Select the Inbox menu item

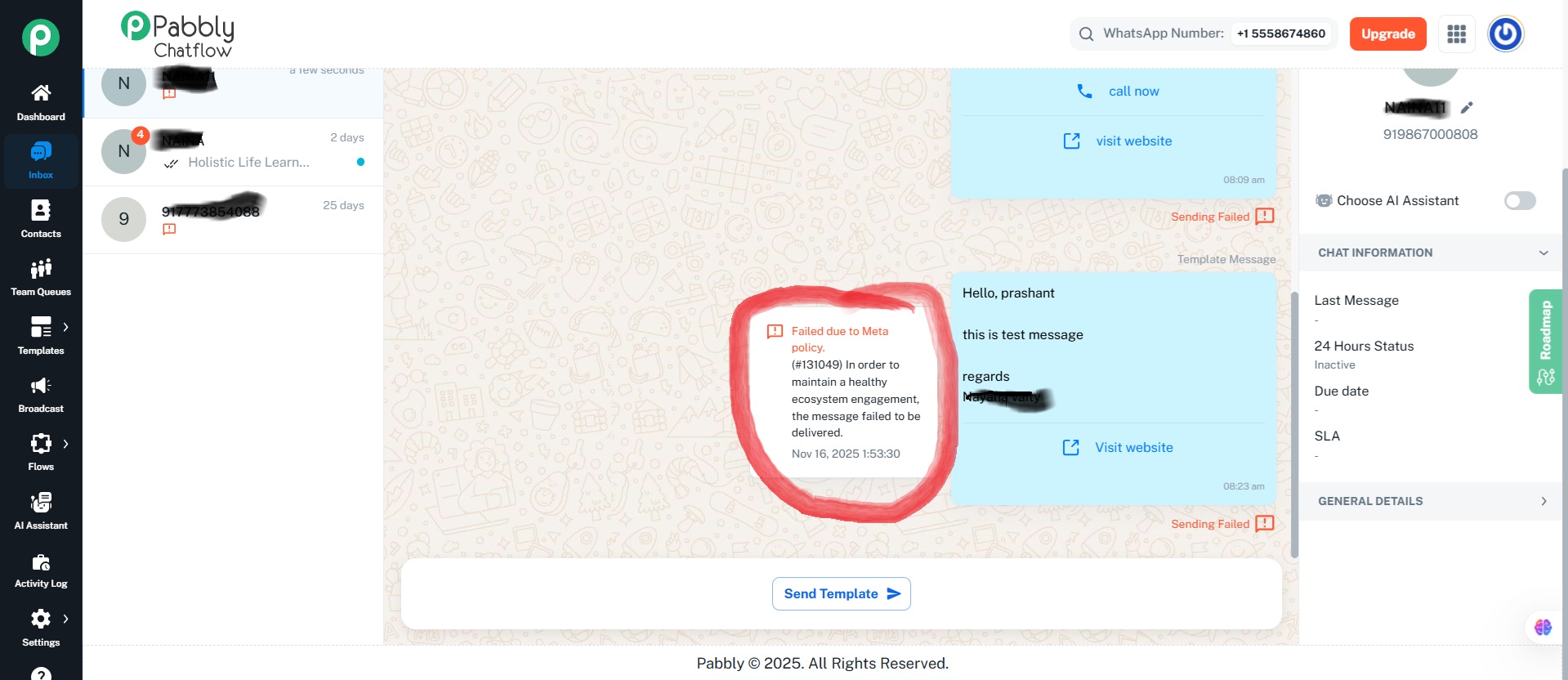[41, 160]
